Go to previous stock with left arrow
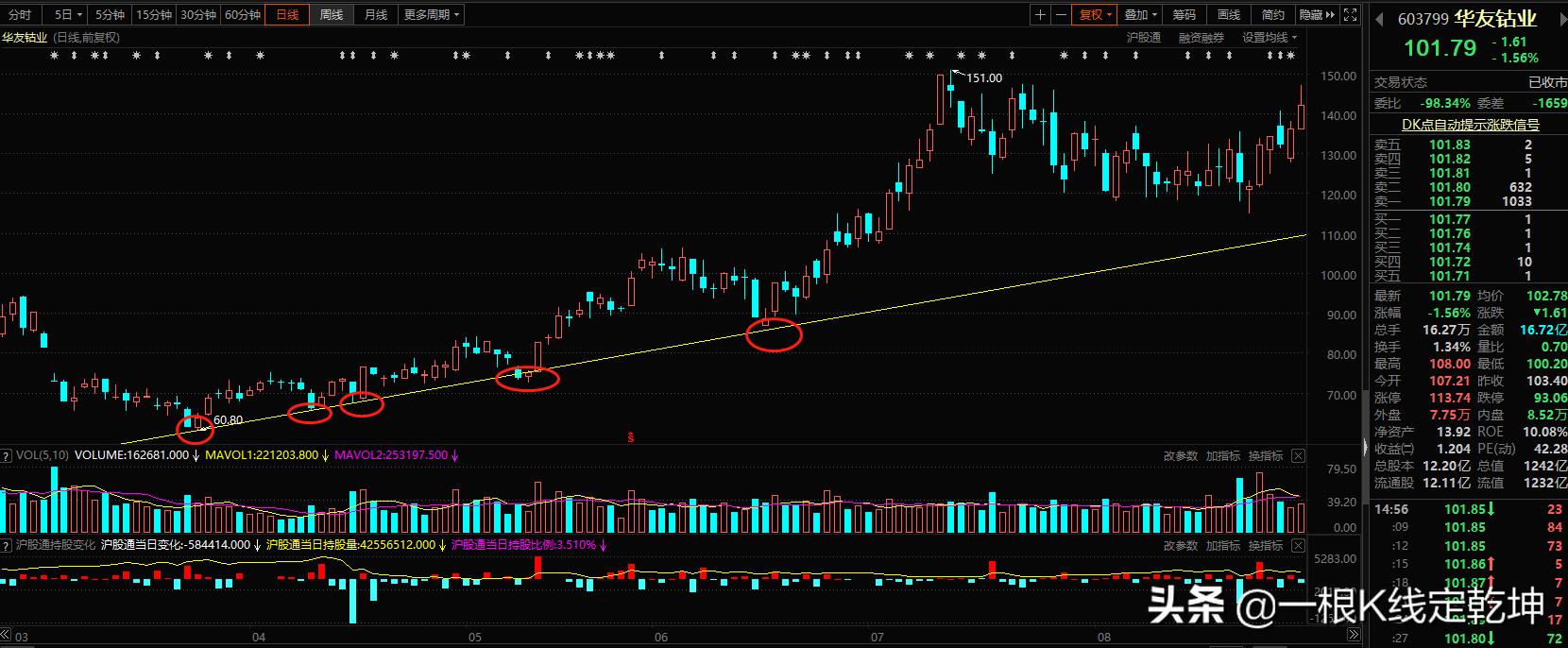The image size is (1568, 648). coord(1378,18)
